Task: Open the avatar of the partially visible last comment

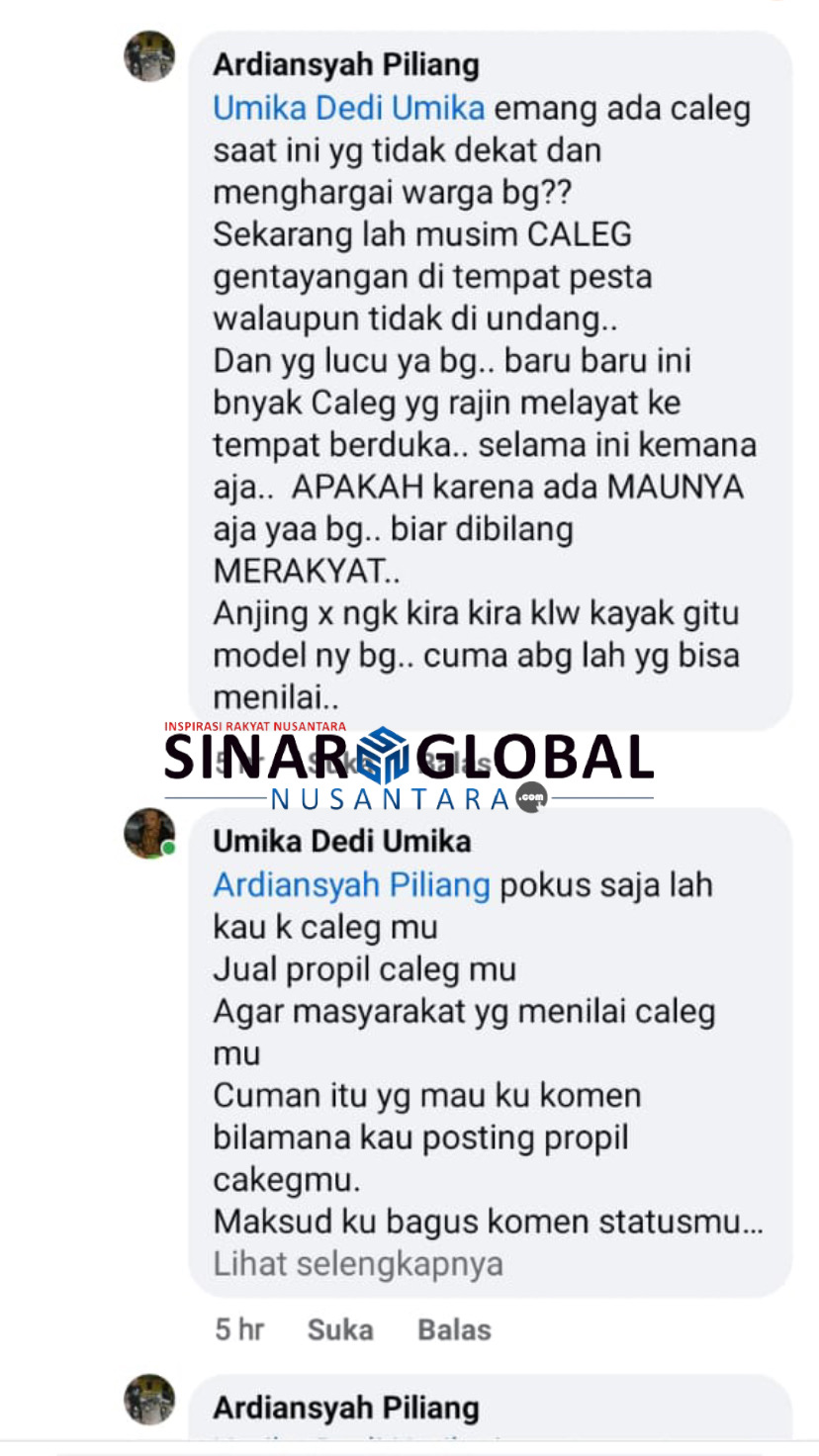Action: (149, 1400)
